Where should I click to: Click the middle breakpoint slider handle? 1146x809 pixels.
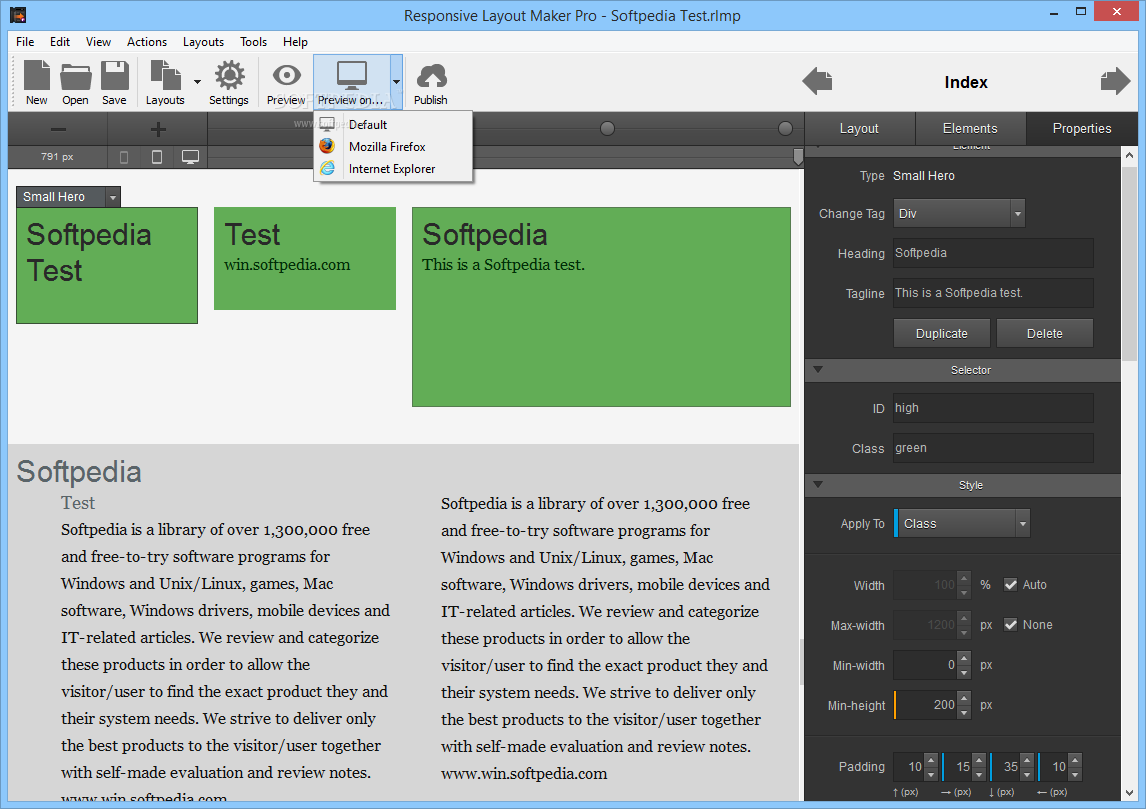tap(607, 129)
